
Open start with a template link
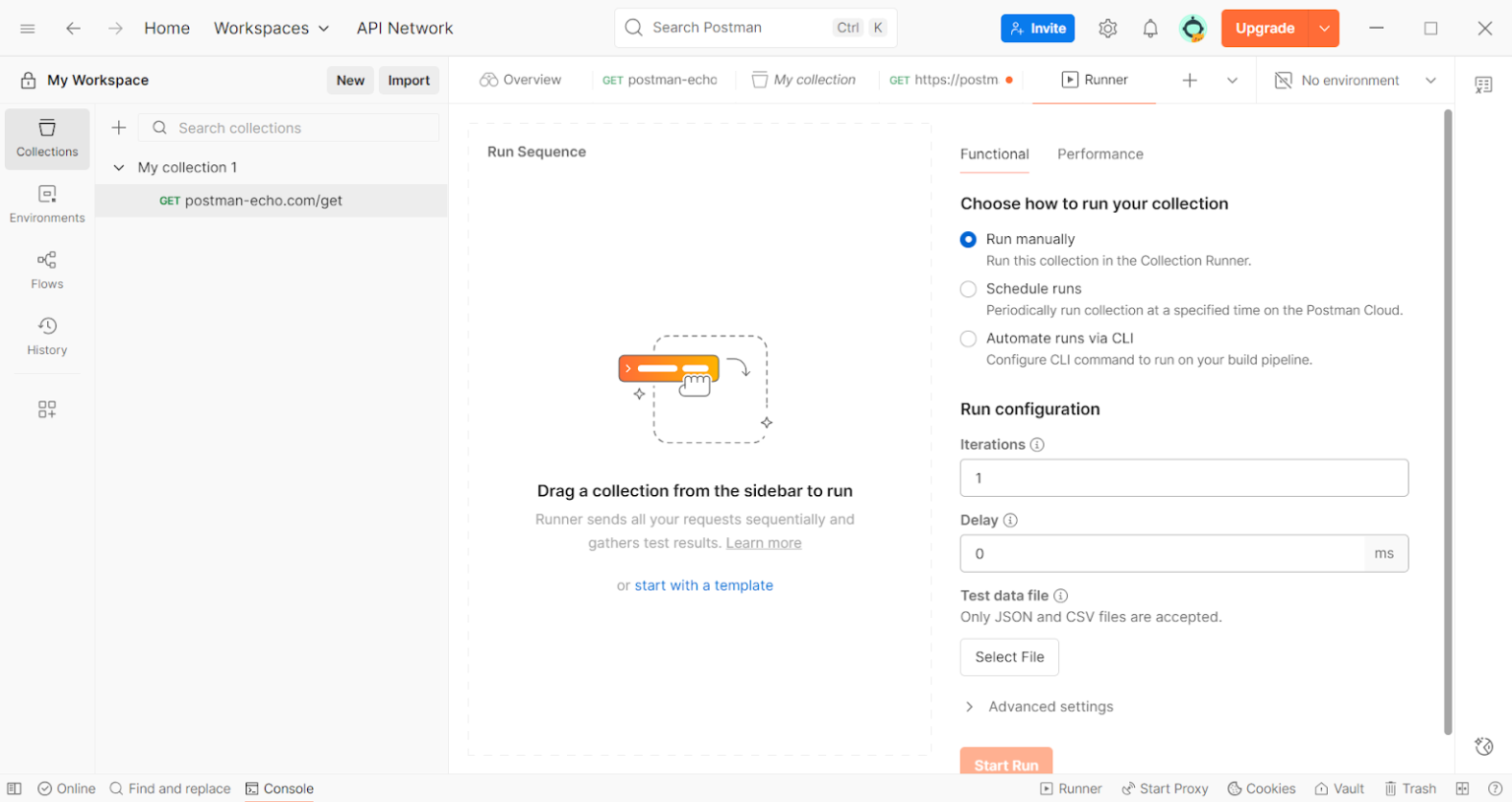(704, 585)
